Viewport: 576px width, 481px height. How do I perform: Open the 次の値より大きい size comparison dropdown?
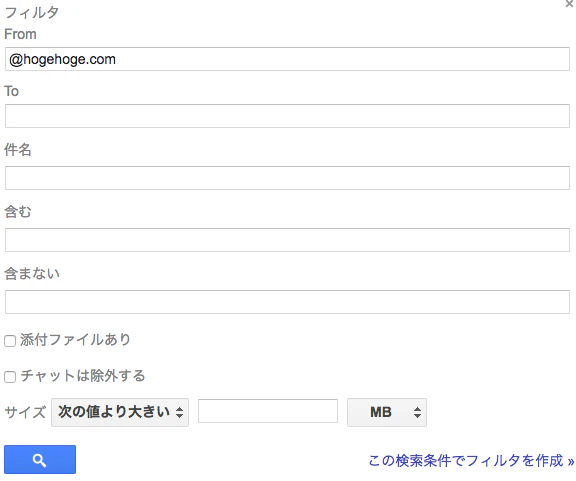click(120, 412)
